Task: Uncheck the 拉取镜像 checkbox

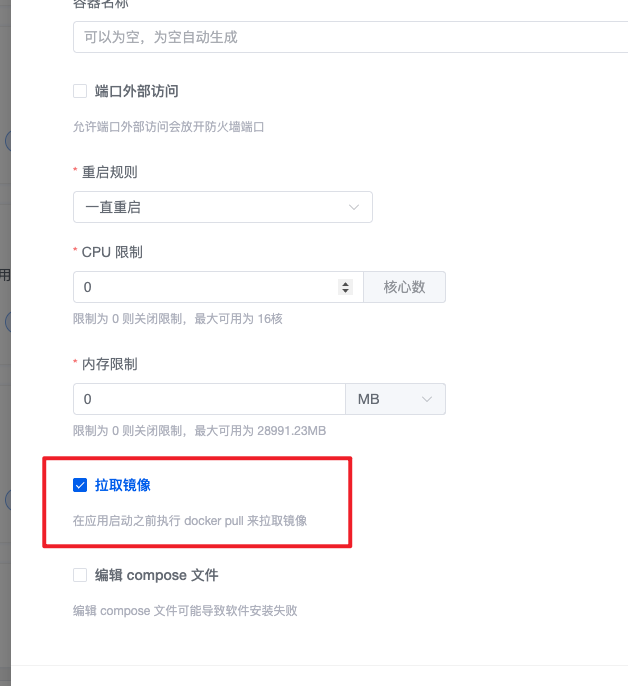Action: click(80, 485)
